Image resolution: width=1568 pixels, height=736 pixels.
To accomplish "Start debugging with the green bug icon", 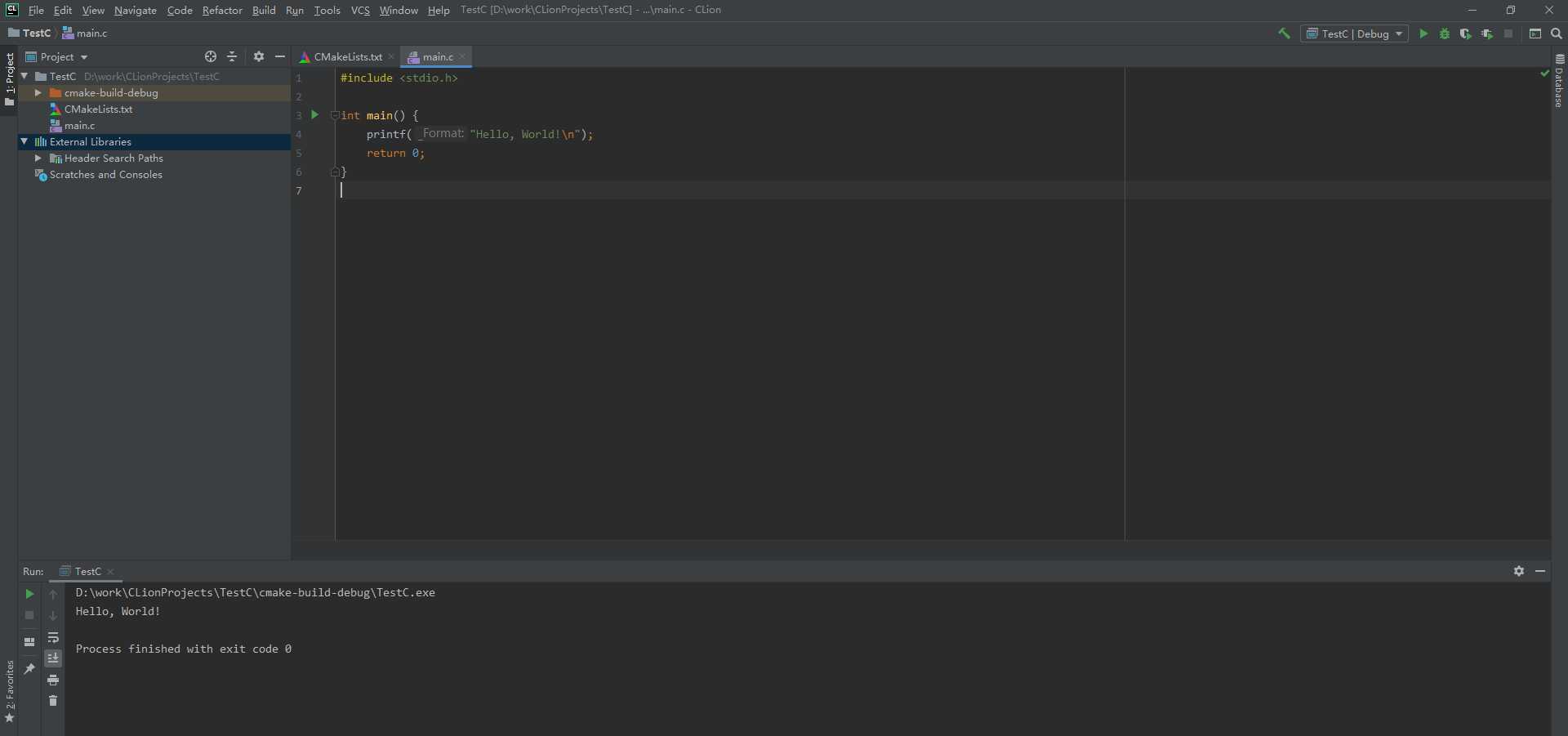I will click(1445, 33).
